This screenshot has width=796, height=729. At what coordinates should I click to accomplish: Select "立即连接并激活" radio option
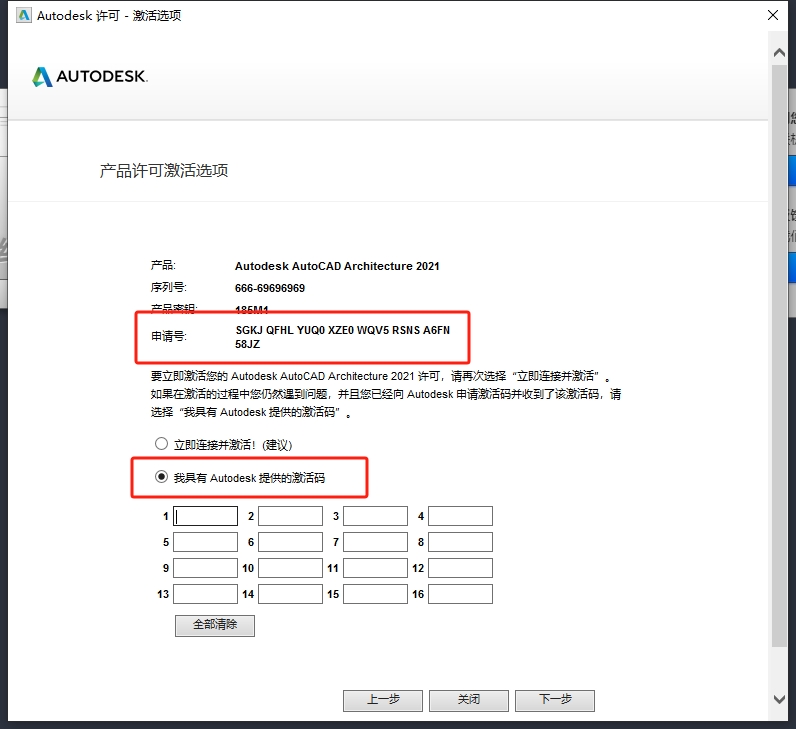pos(161,444)
